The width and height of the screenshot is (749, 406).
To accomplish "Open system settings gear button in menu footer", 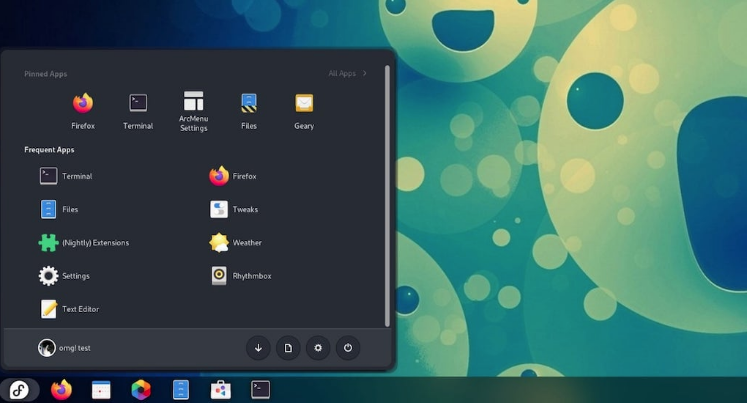I will (x=318, y=348).
